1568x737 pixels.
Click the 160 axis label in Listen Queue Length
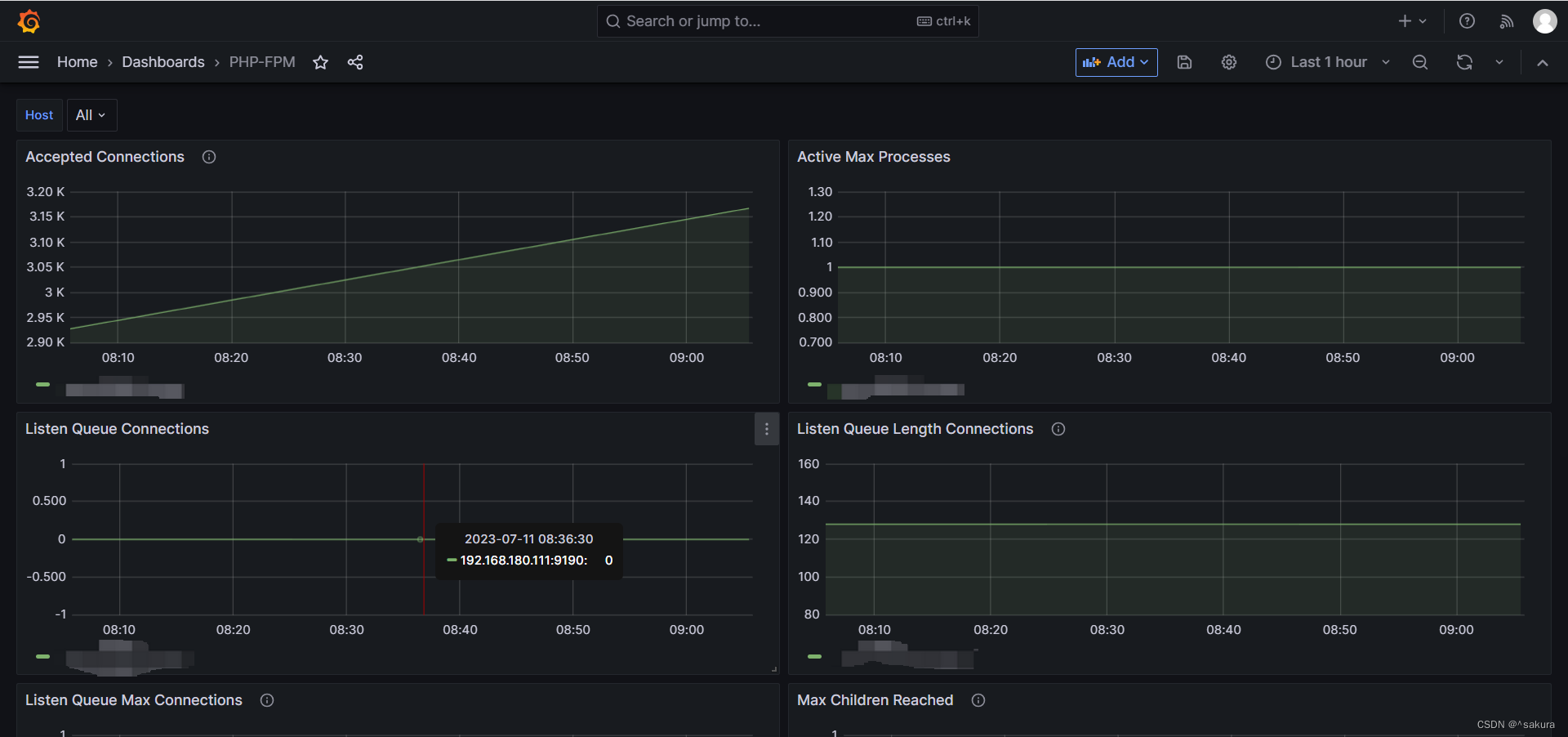(x=808, y=464)
